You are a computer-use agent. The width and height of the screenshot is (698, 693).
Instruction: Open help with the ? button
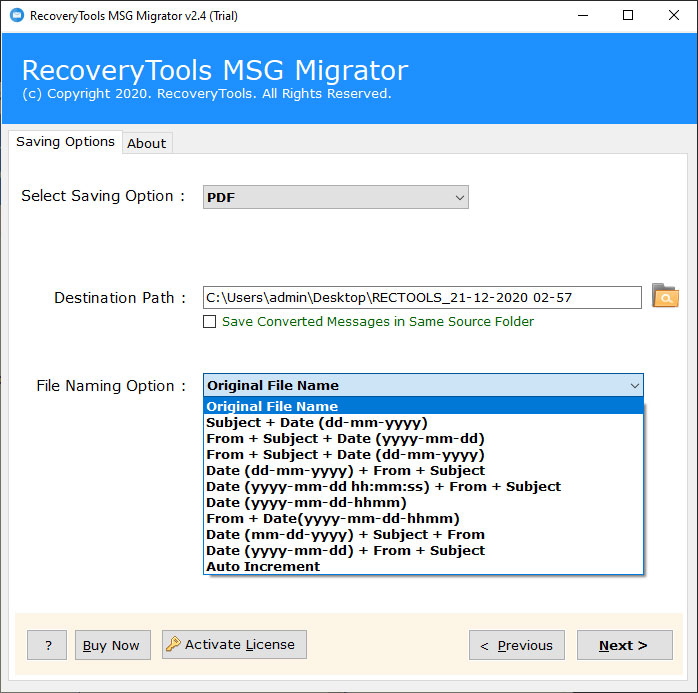click(47, 645)
